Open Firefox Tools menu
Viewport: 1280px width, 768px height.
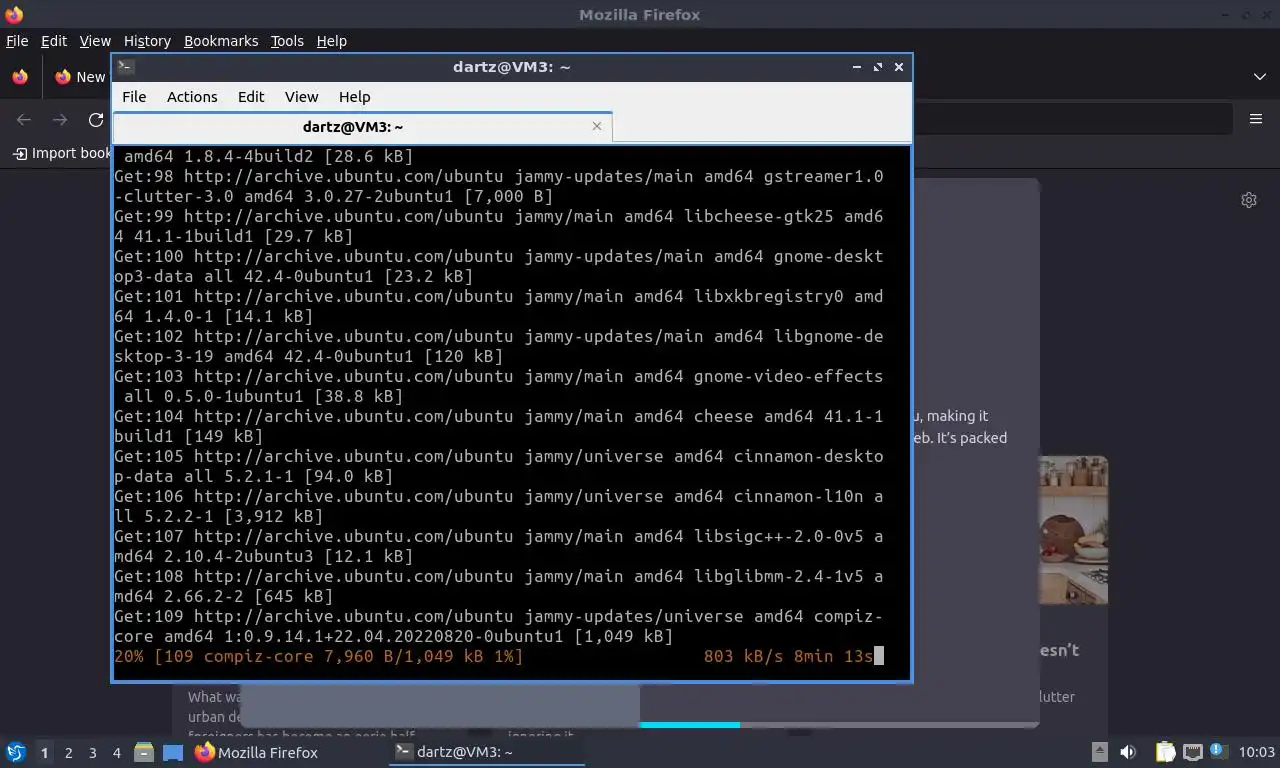(287, 41)
